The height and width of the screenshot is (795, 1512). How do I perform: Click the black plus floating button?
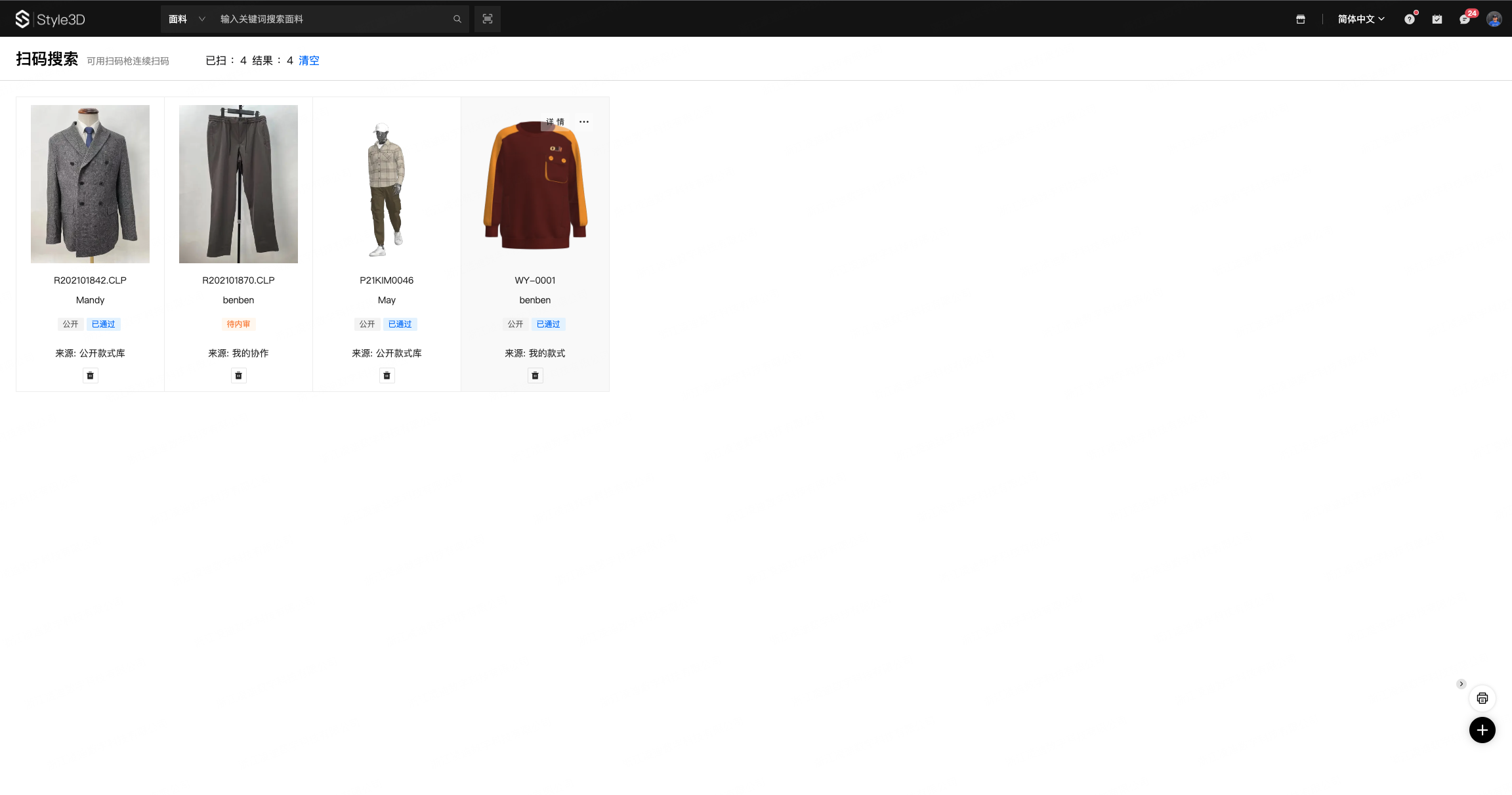pos(1482,730)
